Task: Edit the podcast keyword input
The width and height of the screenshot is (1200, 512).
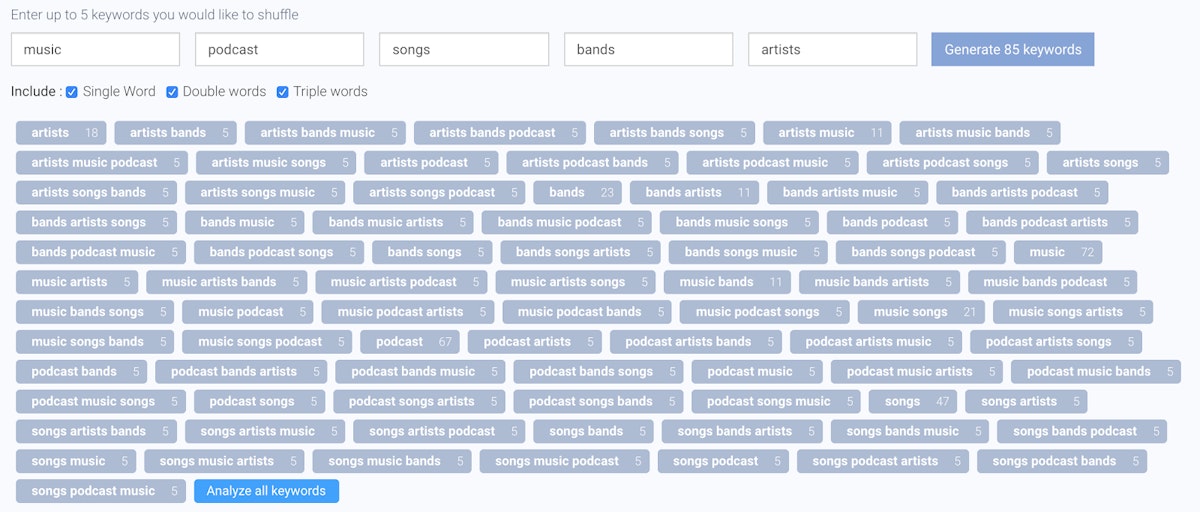Action: tap(279, 49)
